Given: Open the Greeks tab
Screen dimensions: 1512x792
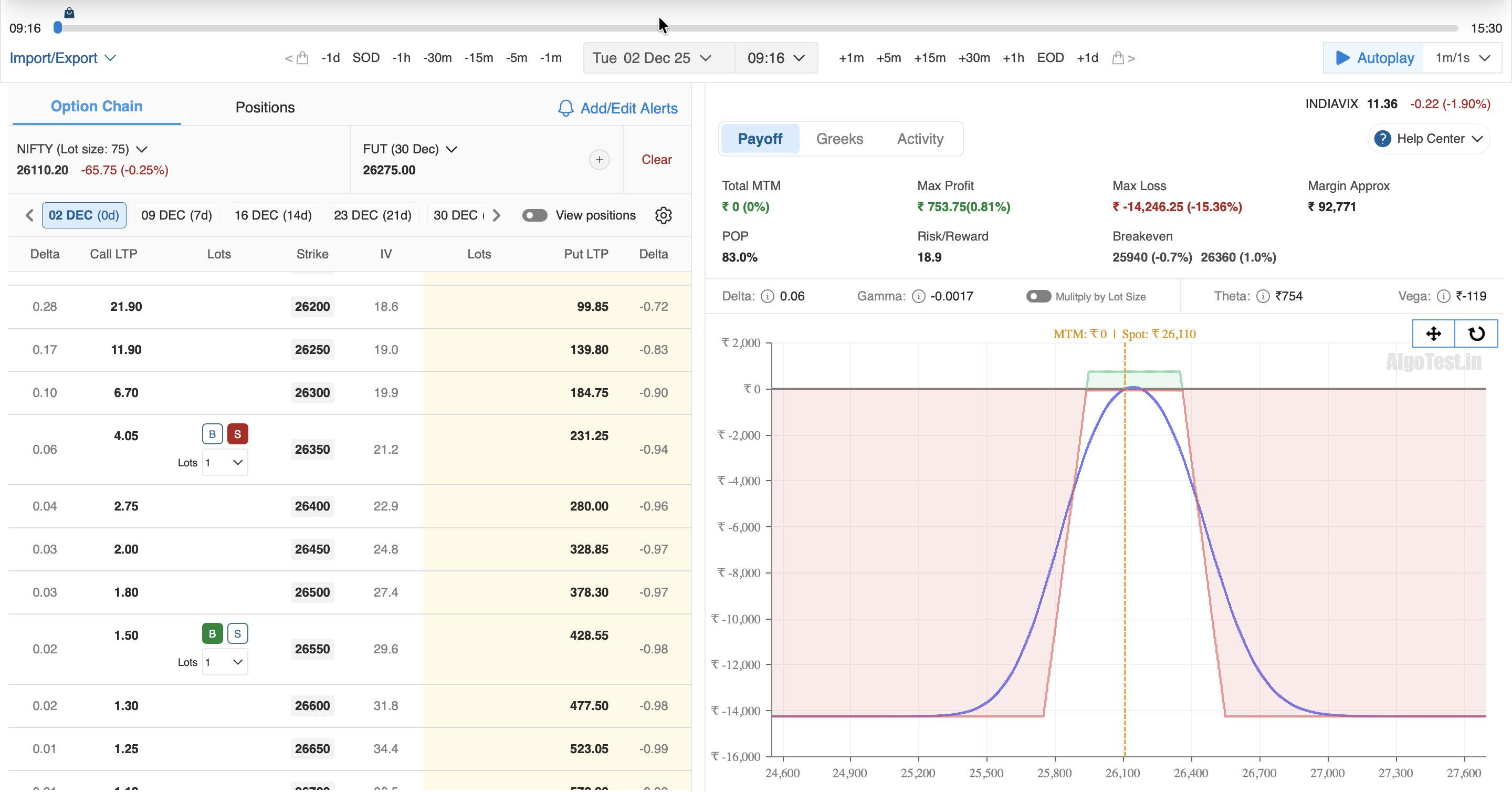Looking at the screenshot, I should pos(839,139).
